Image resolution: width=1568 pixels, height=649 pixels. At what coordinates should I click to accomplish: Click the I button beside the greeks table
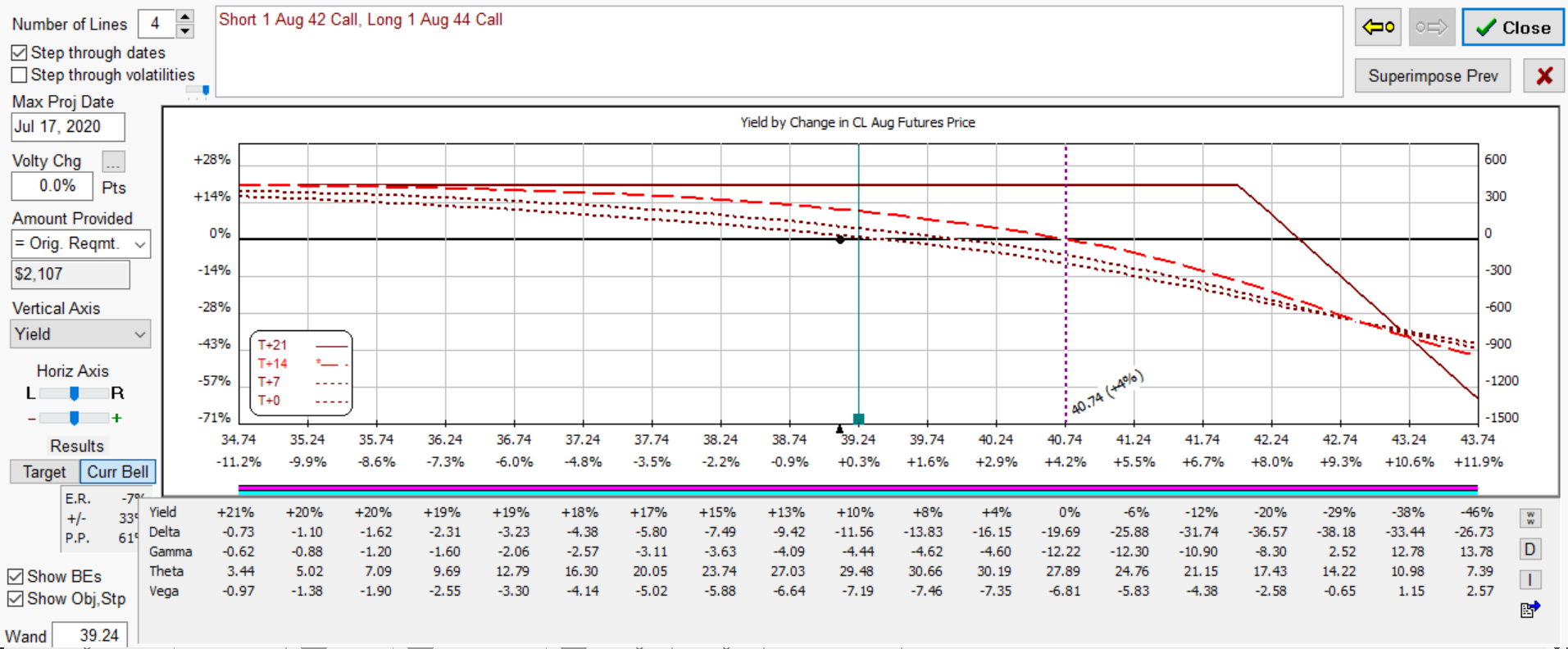[x=1529, y=579]
